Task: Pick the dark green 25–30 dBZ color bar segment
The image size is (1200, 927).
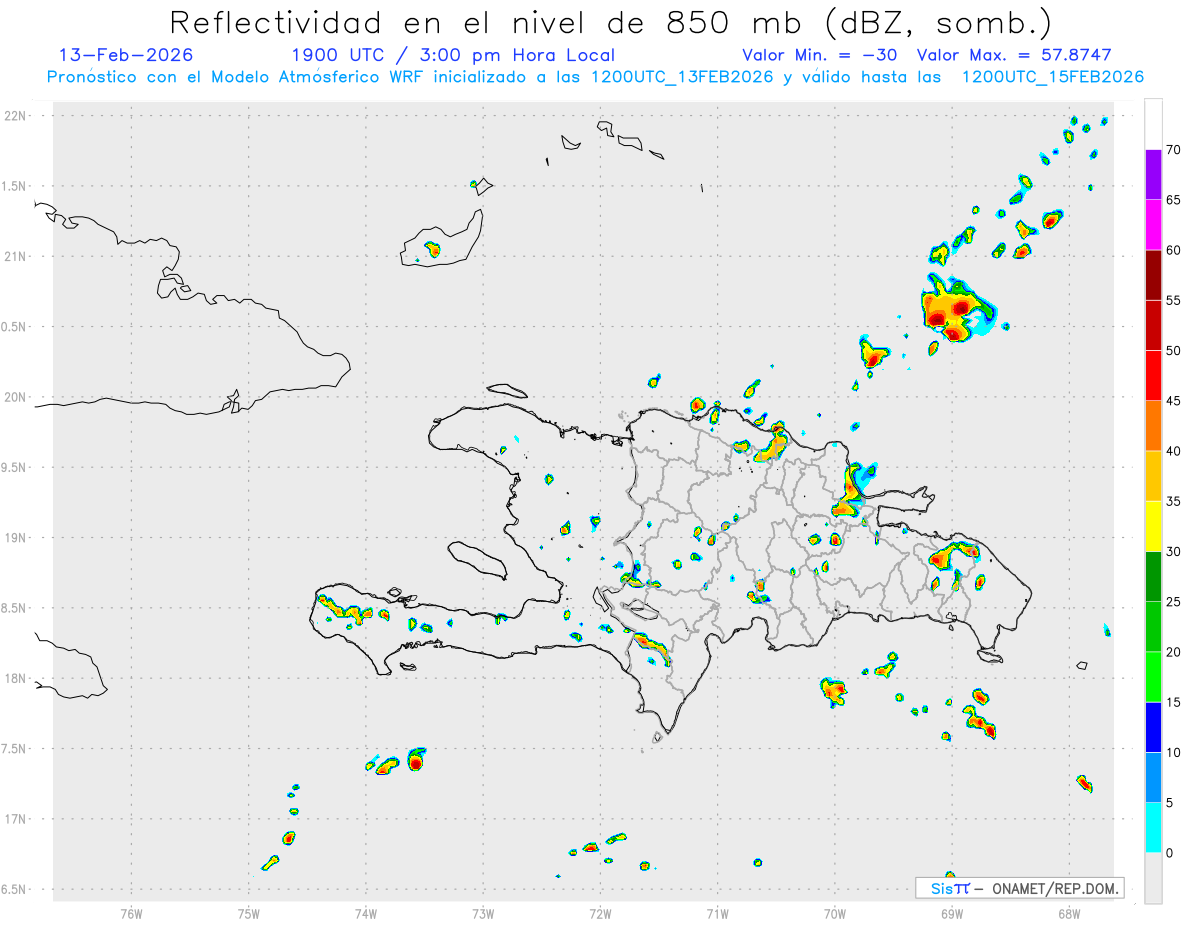Action: click(x=1153, y=576)
